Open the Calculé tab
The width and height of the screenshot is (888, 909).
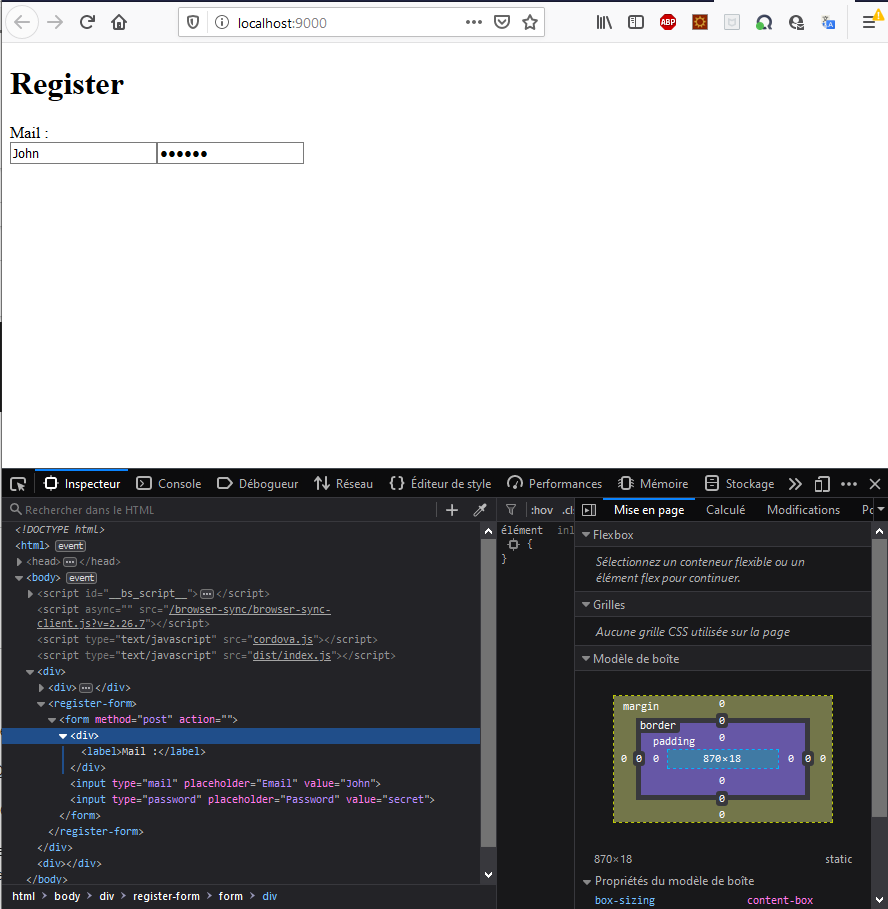click(725, 510)
